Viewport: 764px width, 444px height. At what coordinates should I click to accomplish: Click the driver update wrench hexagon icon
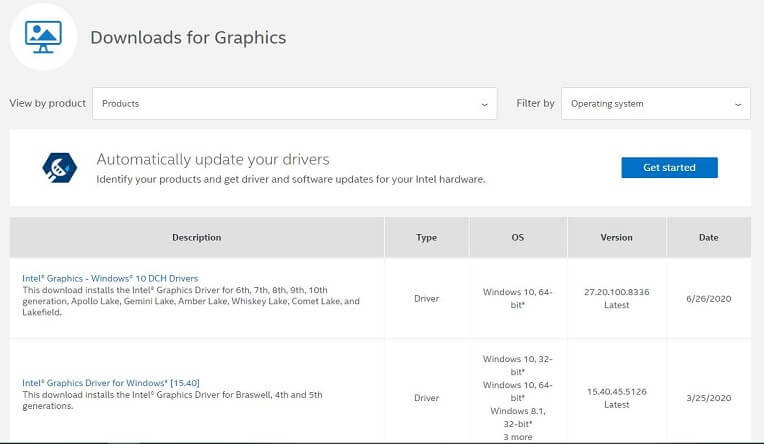pyautogui.click(x=59, y=168)
